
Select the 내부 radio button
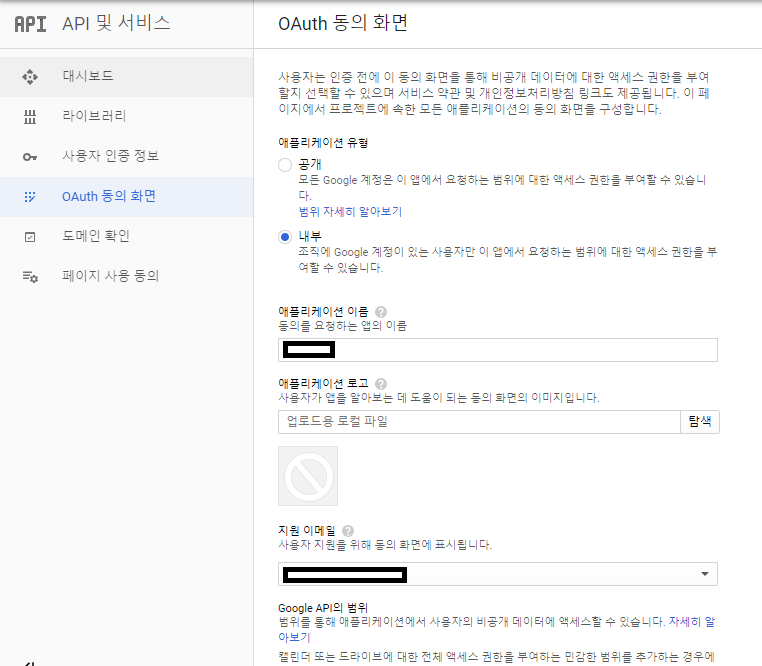click(x=285, y=237)
